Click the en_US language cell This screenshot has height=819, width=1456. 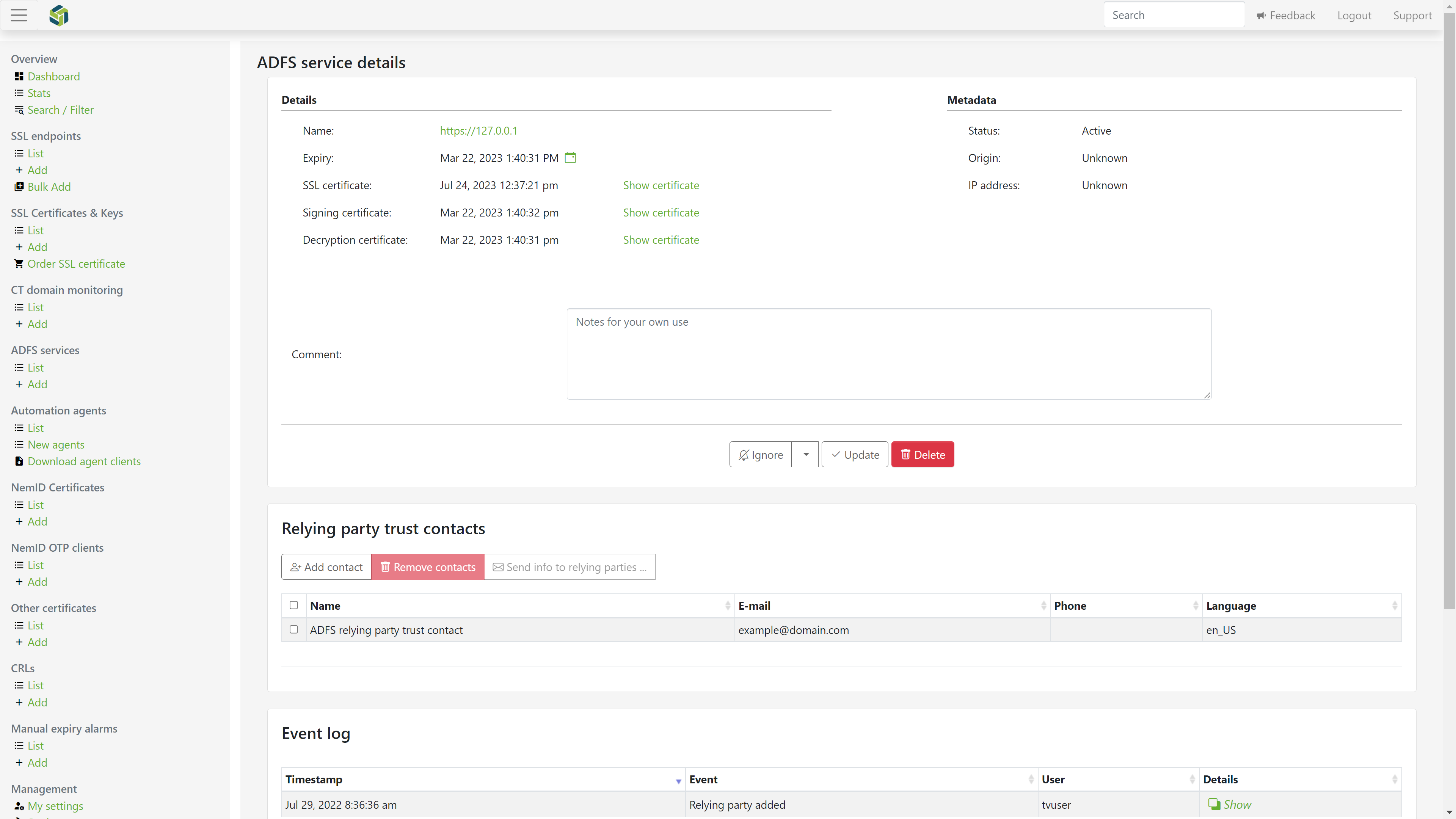(1302, 630)
